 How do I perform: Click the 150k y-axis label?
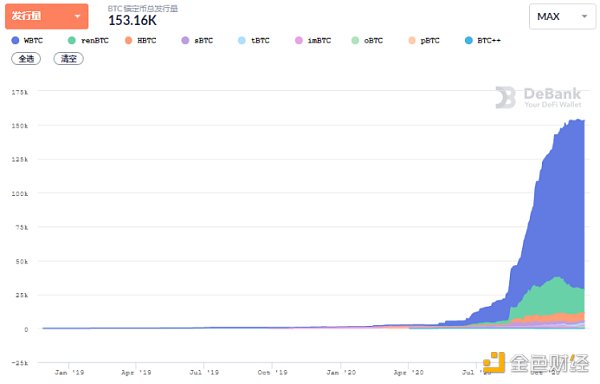click(x=20, y=126)
